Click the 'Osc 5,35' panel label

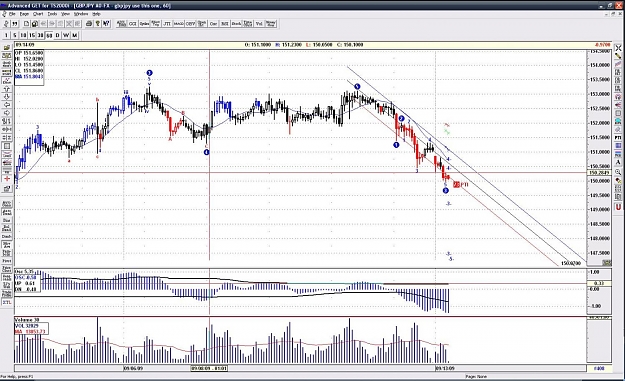24,271
